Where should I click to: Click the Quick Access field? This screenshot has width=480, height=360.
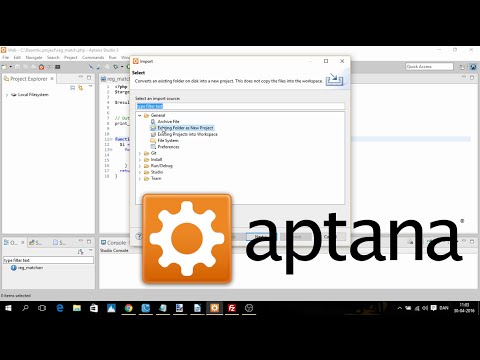coord(429,67)
